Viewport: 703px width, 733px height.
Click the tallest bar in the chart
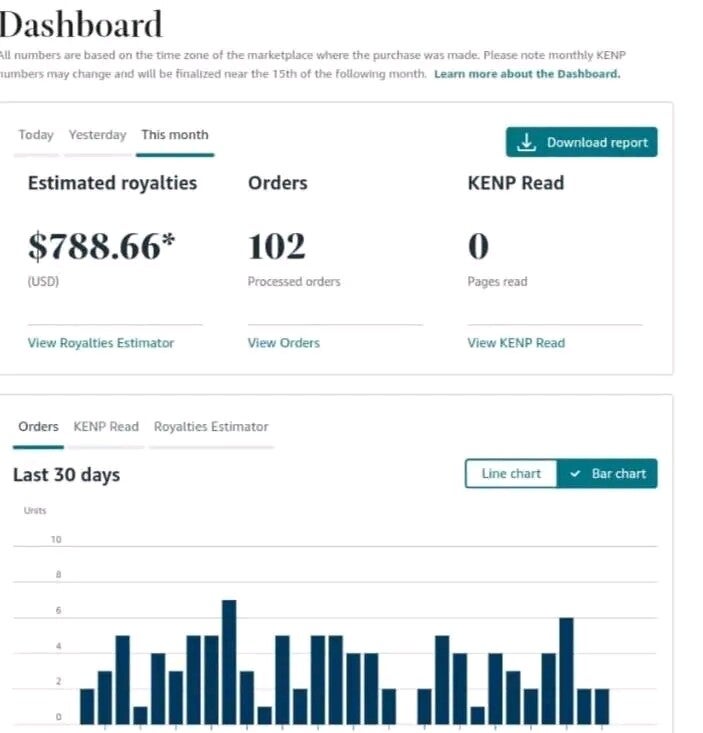click(x=229, y=660)
